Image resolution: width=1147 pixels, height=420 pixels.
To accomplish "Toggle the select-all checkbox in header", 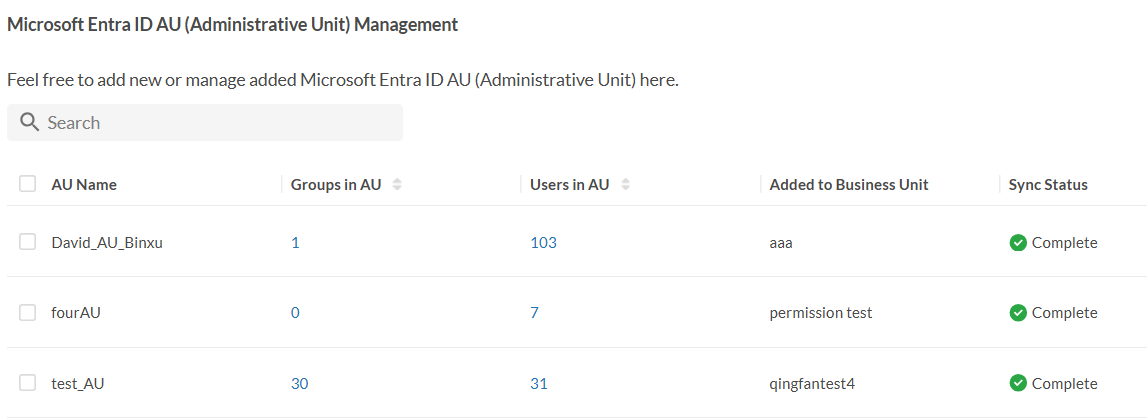I will pos(28,184).
